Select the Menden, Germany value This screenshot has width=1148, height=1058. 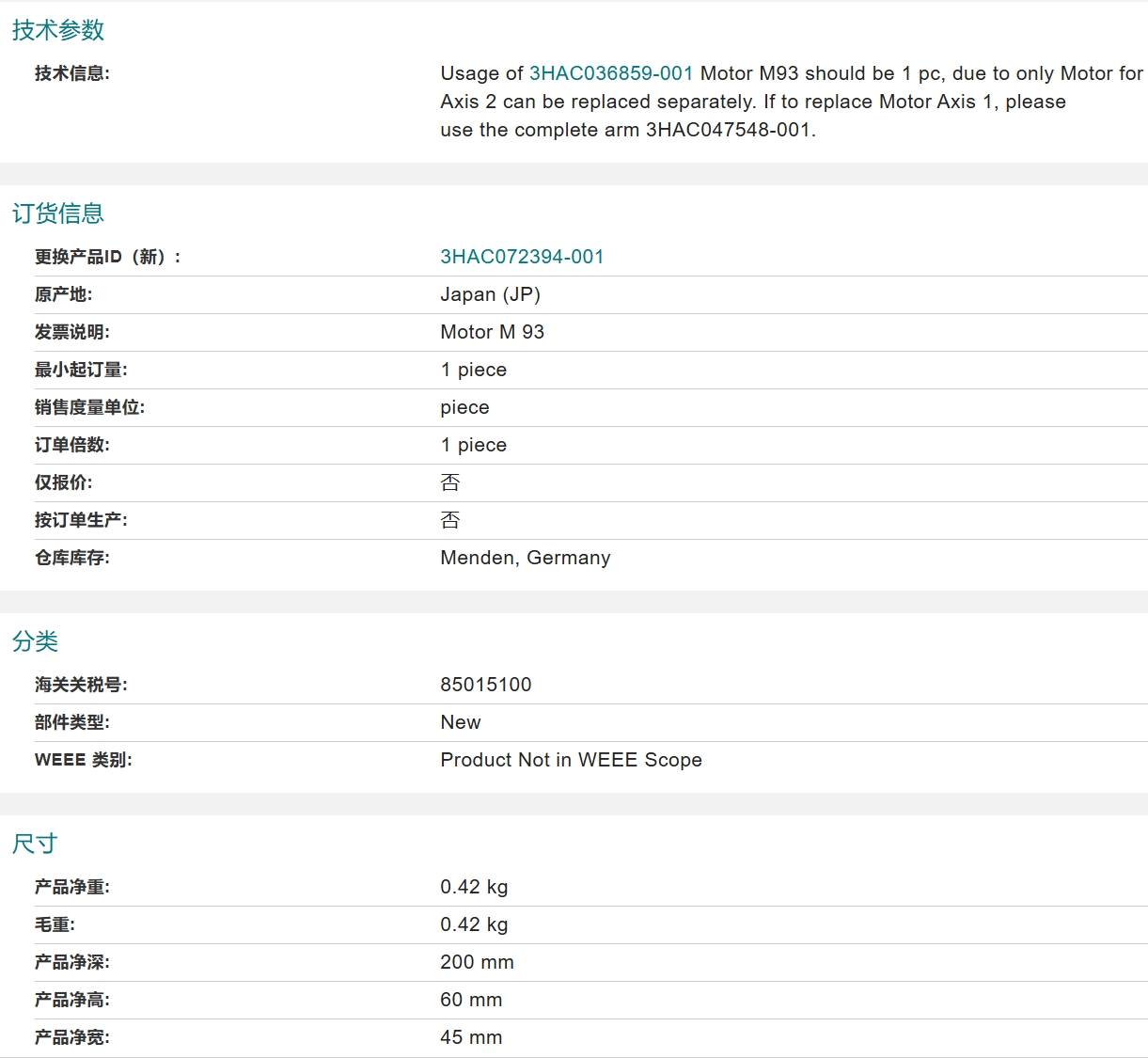(x=526, y=558)
